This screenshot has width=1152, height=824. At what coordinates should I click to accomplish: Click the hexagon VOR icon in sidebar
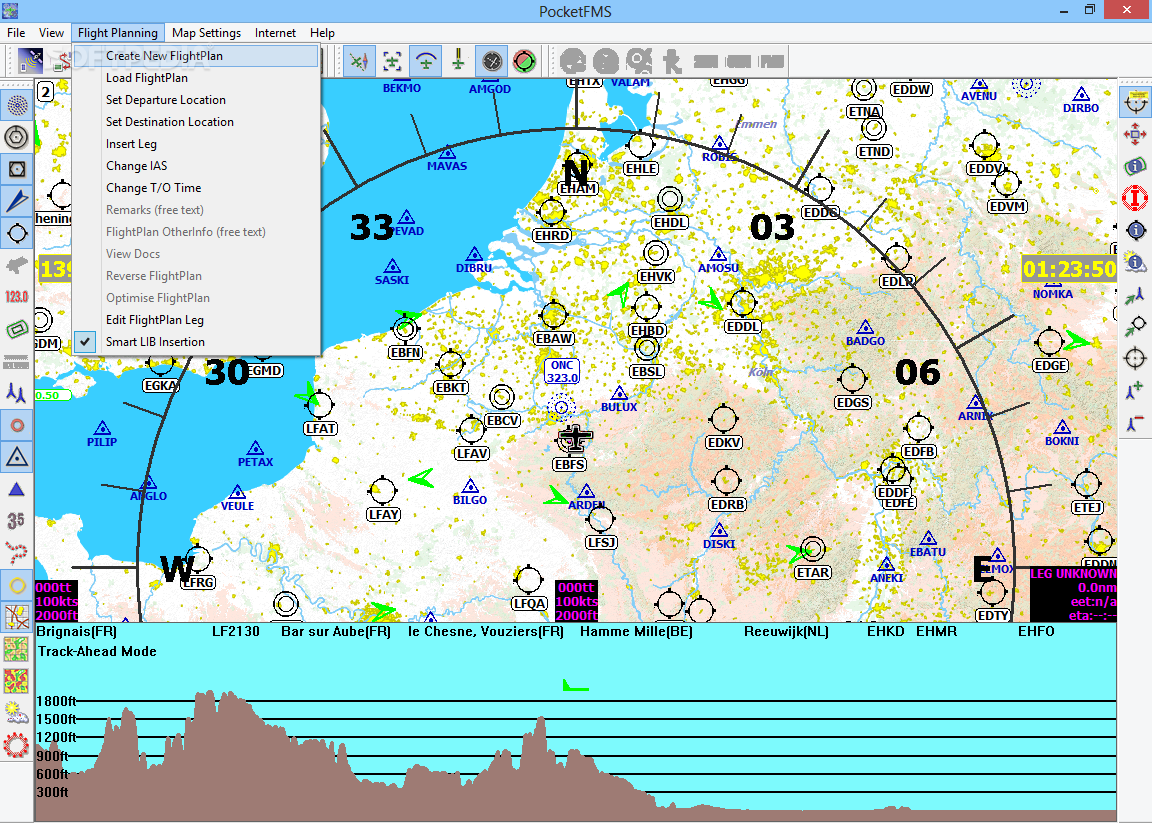pos(17,137)
